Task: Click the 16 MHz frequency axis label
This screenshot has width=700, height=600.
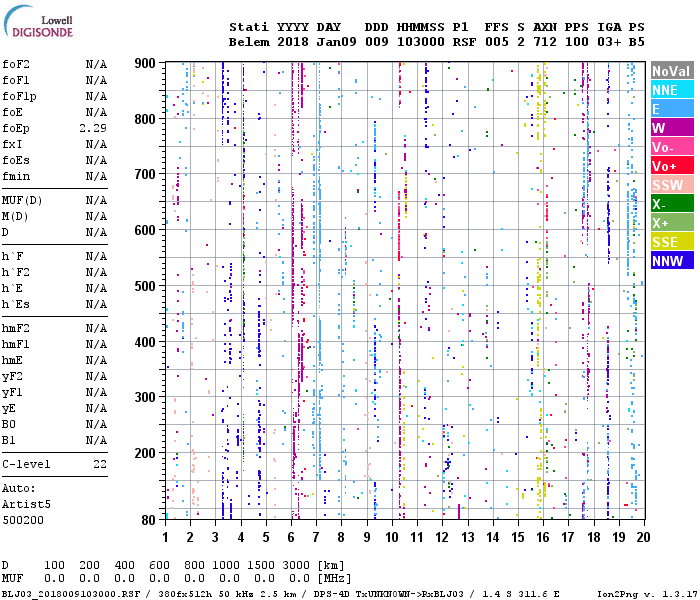Action: [x=543, y=537]
